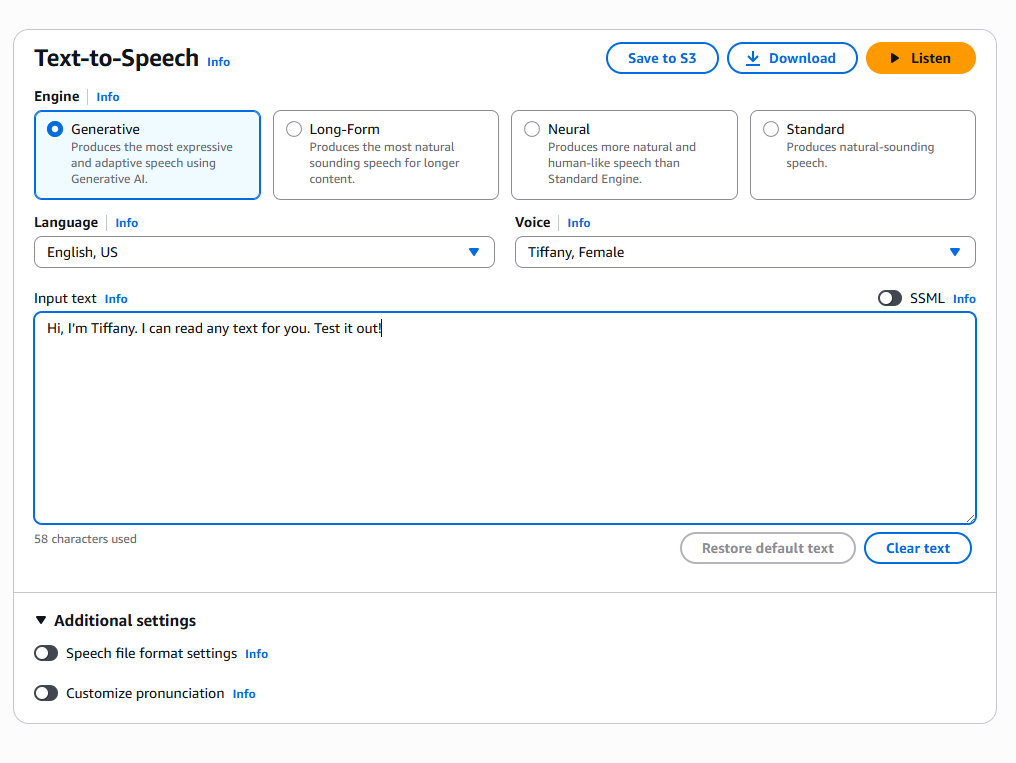Screen dimensions: 1016x763
Task: Enable Customize pronunciation toggle
Action: point(46,693)
